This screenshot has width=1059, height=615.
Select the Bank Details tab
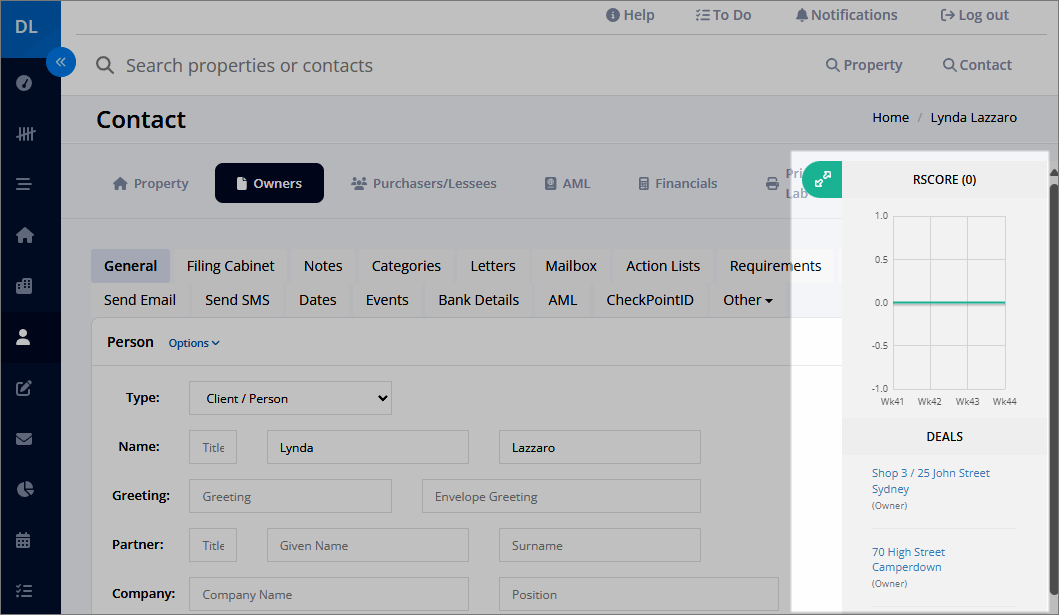click(478, 300)
